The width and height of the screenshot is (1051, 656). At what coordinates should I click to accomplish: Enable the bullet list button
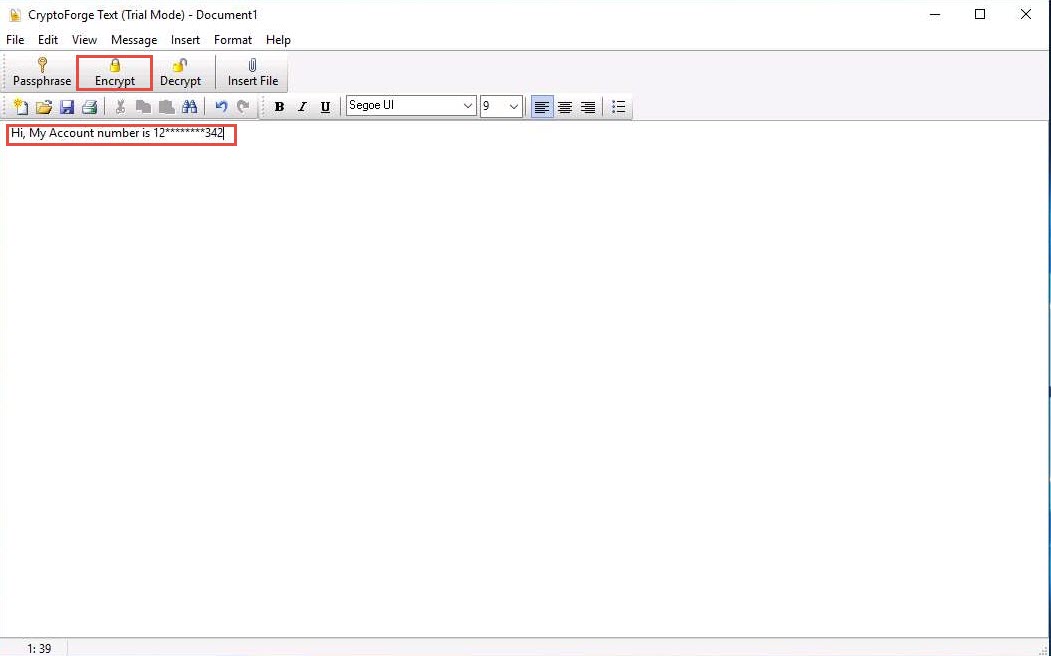(618, 107)
